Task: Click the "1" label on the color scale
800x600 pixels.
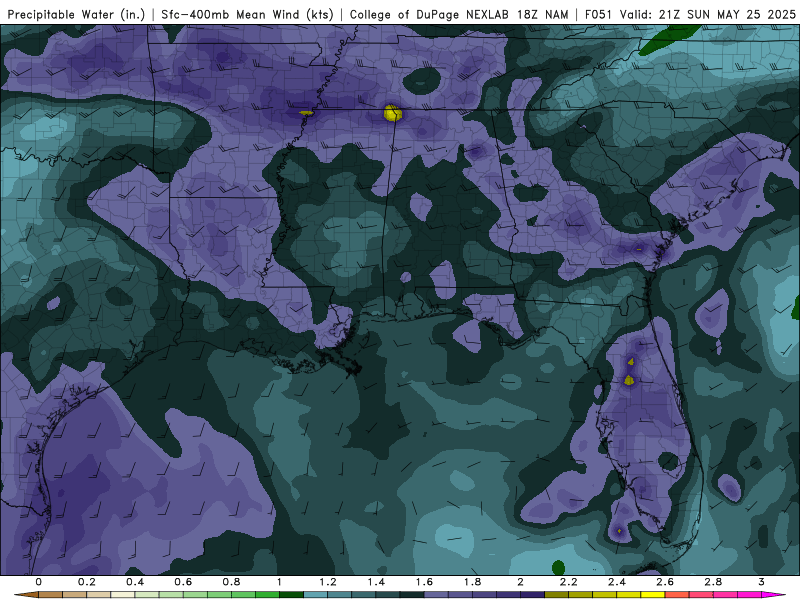Action: (x=280, y=582)
